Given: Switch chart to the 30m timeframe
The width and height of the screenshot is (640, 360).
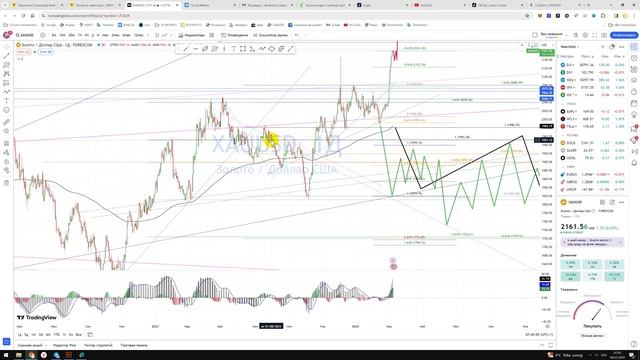Looking at the screenshot, I should (x=71, y=35).
